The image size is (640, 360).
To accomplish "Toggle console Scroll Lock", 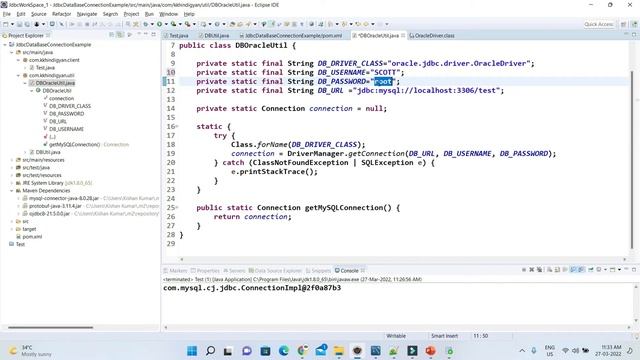I will pos(557,270).
